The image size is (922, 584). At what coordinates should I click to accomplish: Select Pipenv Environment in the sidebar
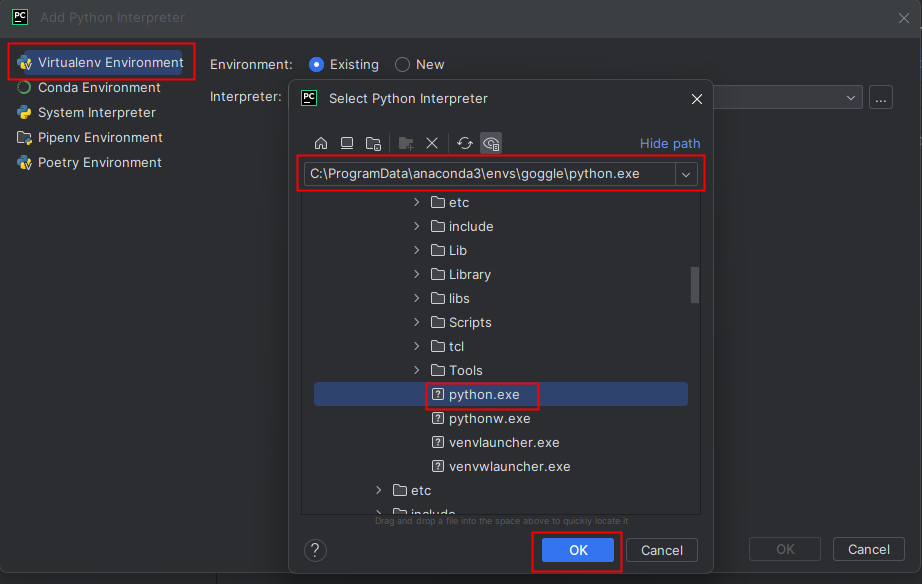pos(100,138)
